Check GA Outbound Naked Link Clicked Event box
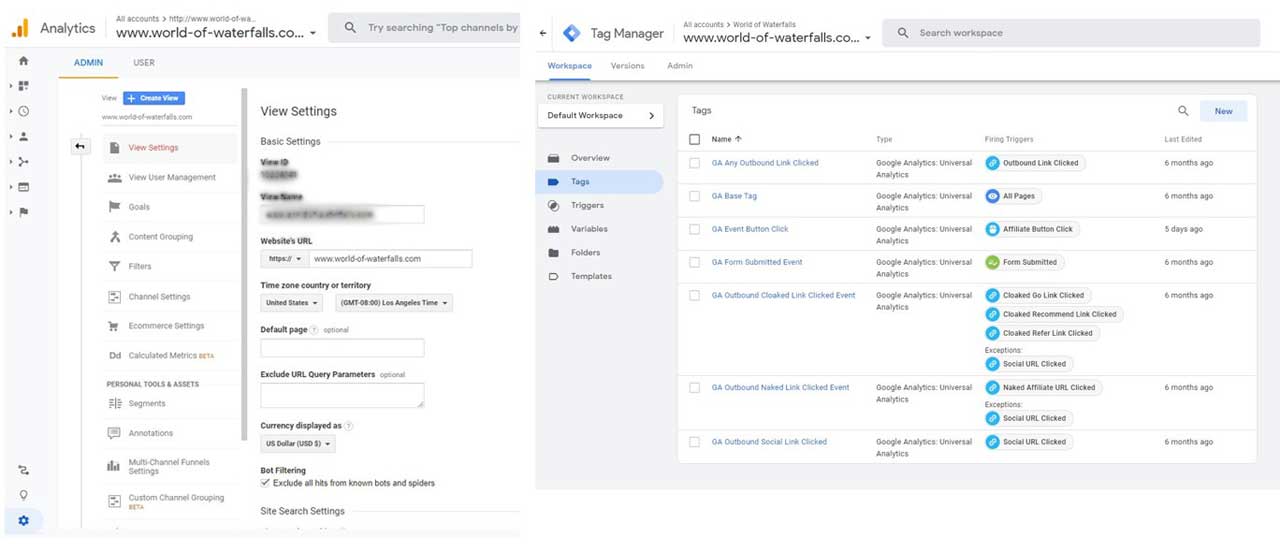This screenshot has height=552, width=1280. click(x=695, y=387)
